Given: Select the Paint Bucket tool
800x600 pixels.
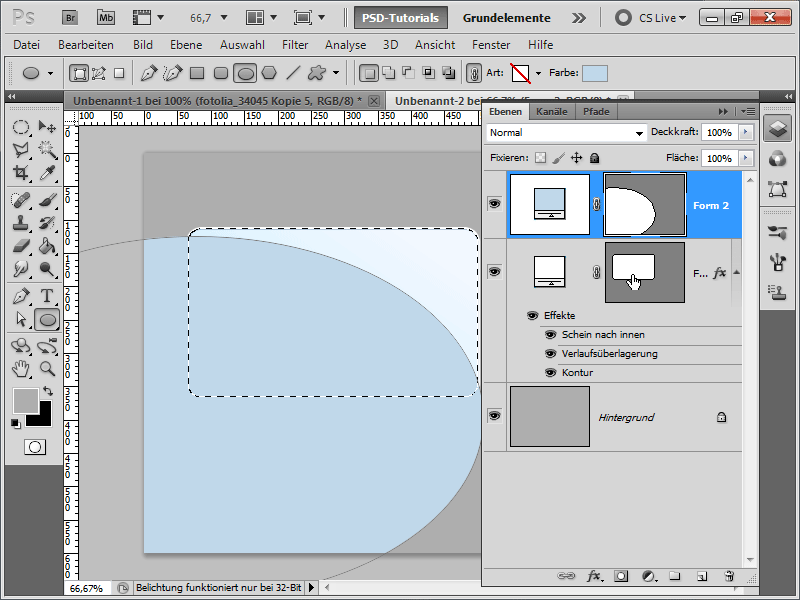Looking at the screenshot, I should [47, 246].
